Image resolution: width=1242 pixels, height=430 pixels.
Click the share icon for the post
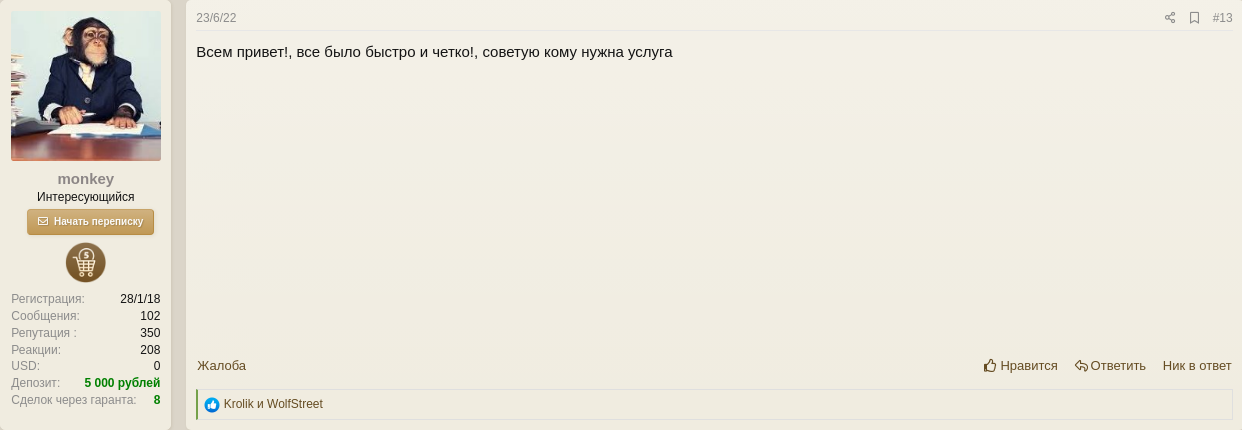[1170, 18]
